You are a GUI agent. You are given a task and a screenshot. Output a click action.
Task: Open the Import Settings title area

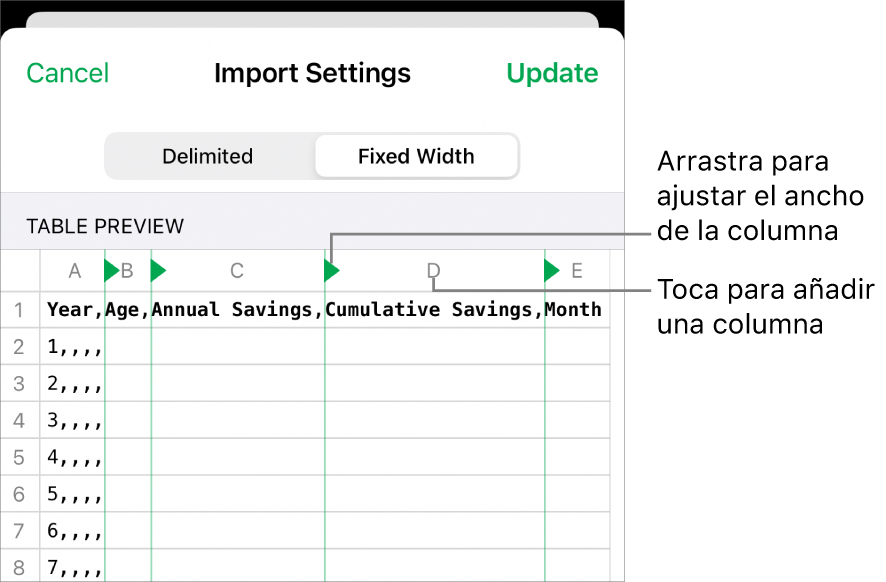311,72
